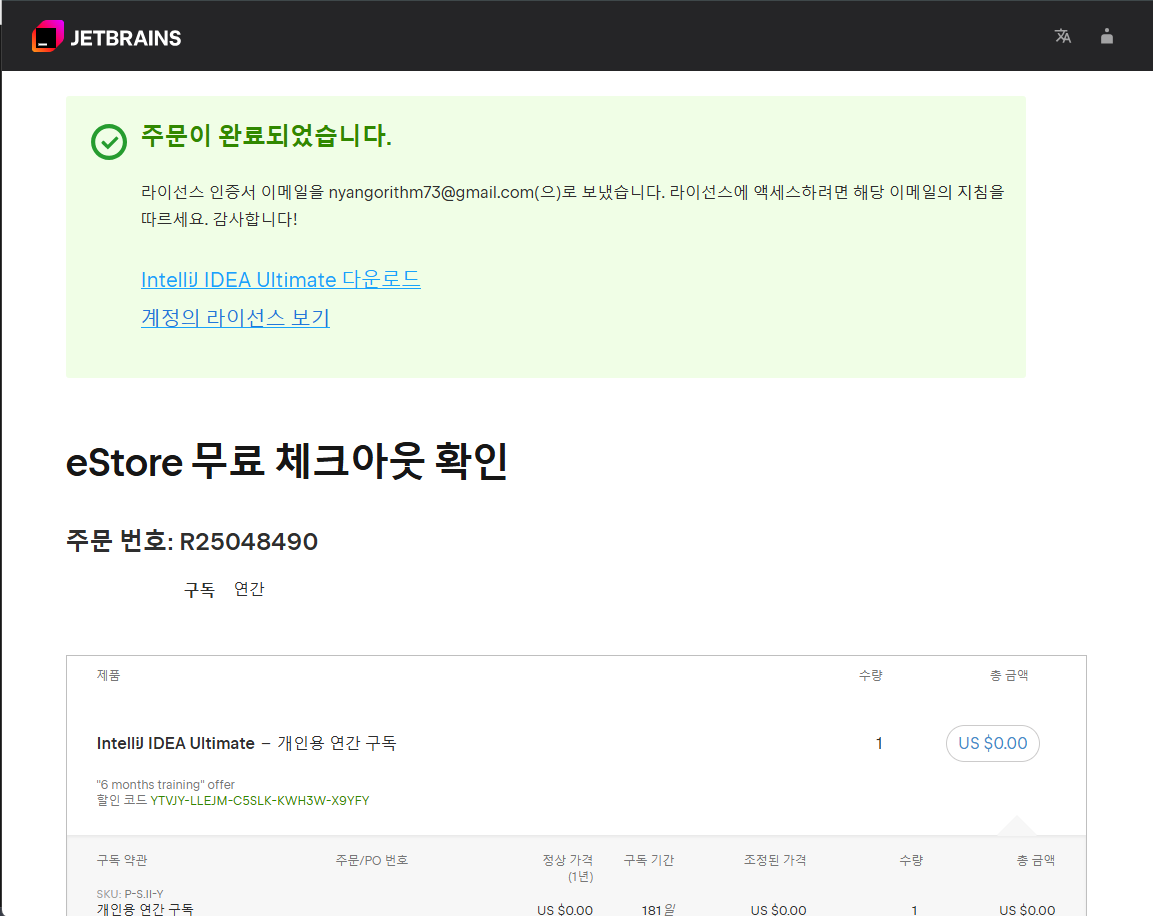Click the 정상 가격 (1년) column header
Image resolution: width=1153 pixels, height=916 pixels.
[x=568, y=867]
